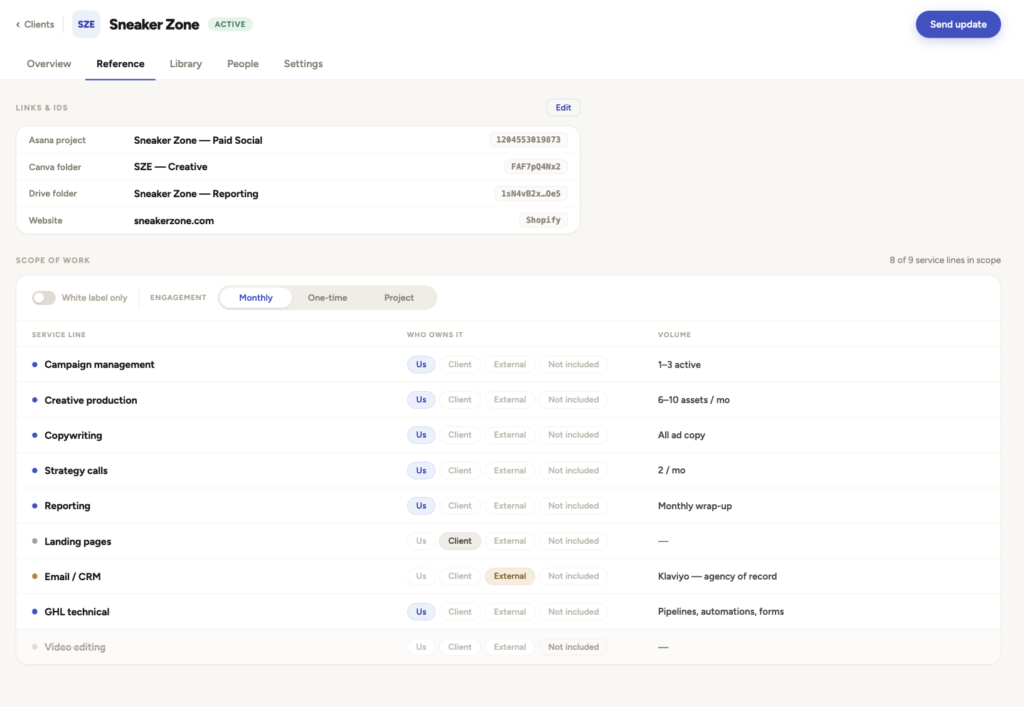Screen dimensions: 1024x707
Task: Set Campaign management to Not included
Action: [x=573, y=364]
